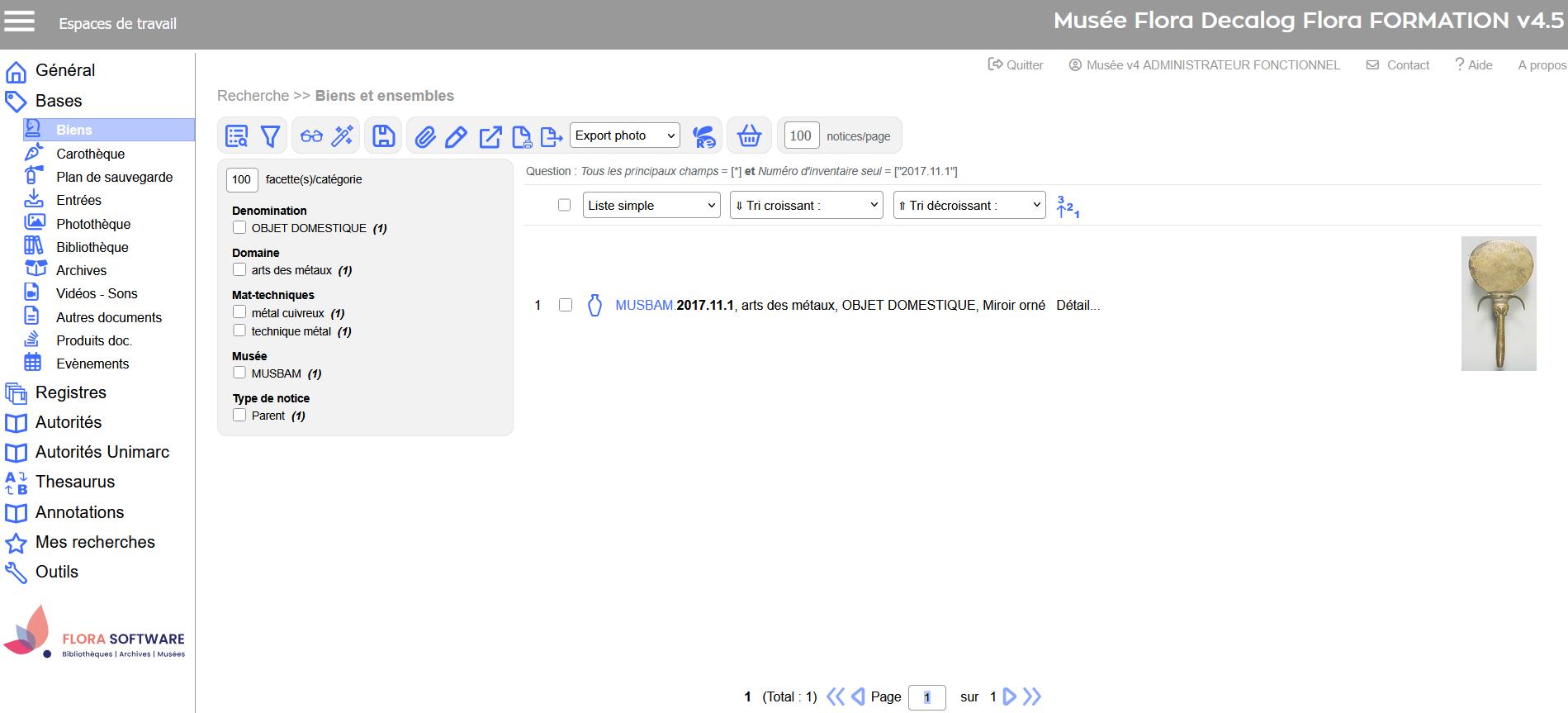
Task: Click the filter funnel icon
Action: (270, 136)
